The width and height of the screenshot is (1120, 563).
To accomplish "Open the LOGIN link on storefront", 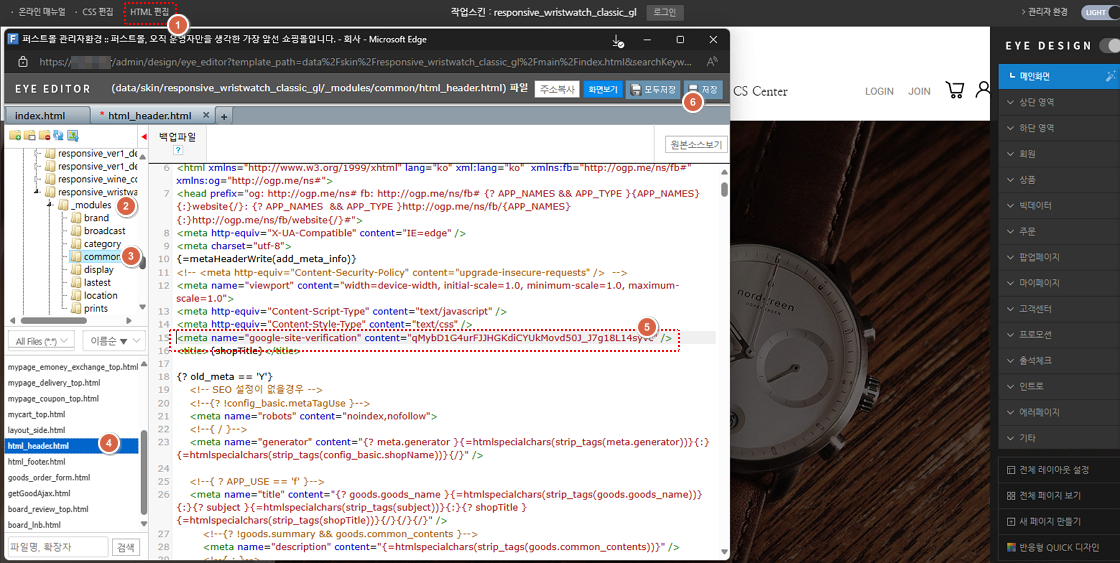I will 879,91.
